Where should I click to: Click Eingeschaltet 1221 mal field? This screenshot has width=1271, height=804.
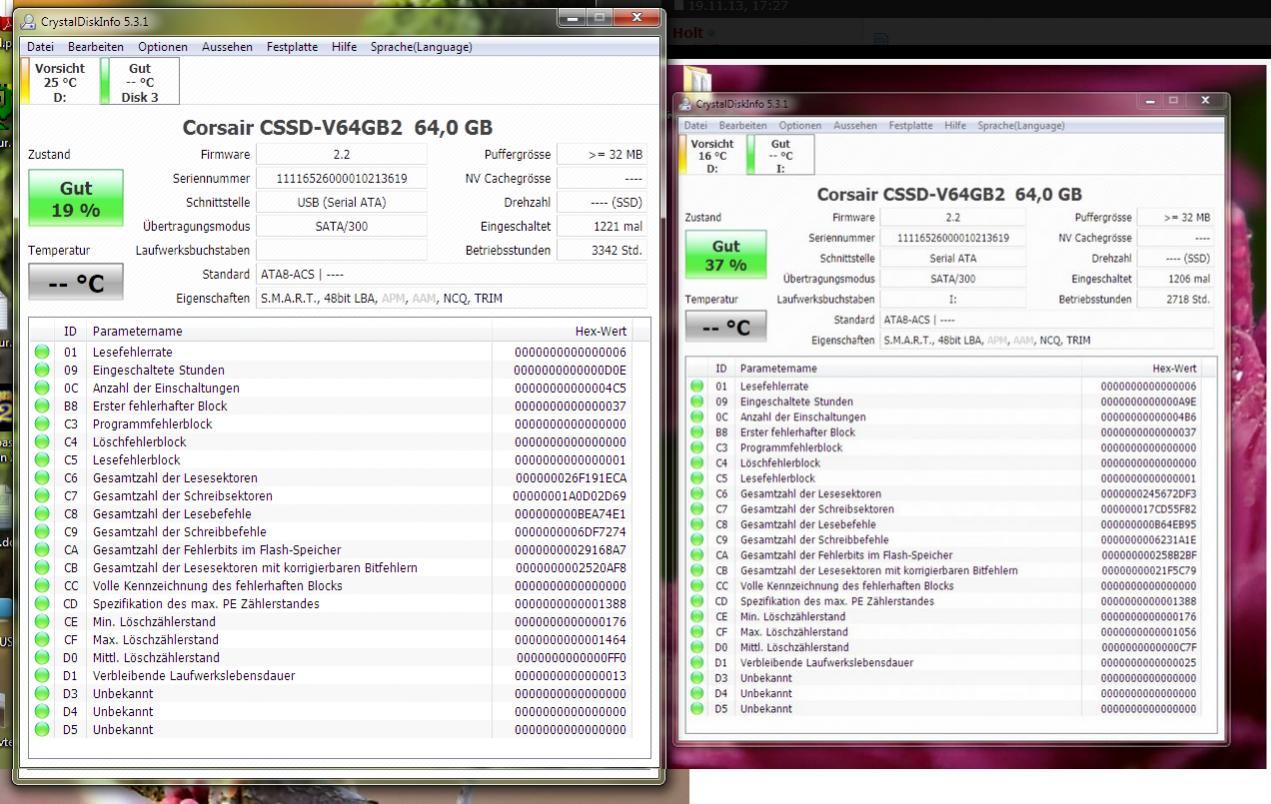pos(602,226)
